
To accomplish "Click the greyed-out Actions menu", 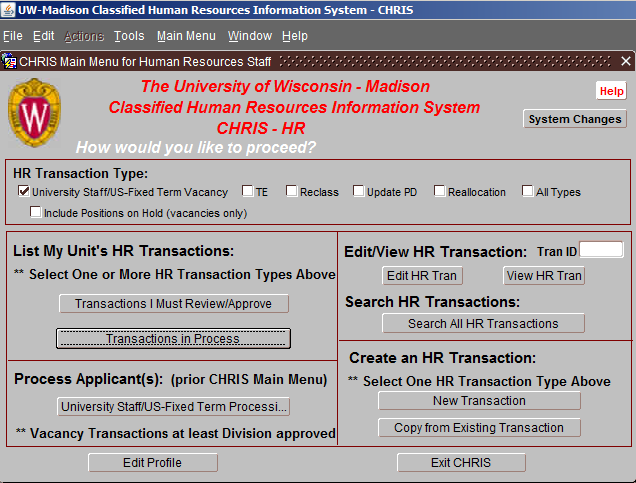I will [x=84, y=36].
